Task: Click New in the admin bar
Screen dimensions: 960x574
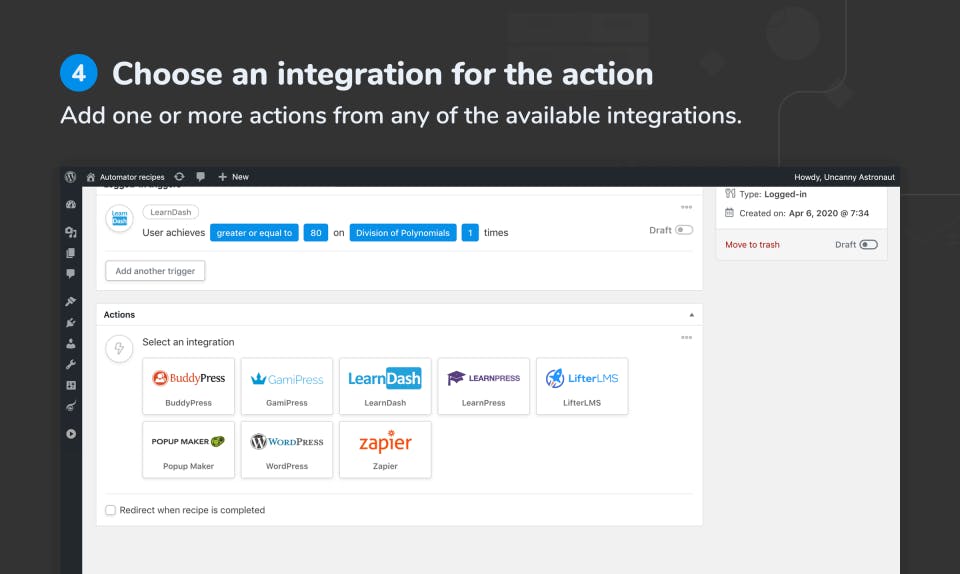Action: [233, 177]
